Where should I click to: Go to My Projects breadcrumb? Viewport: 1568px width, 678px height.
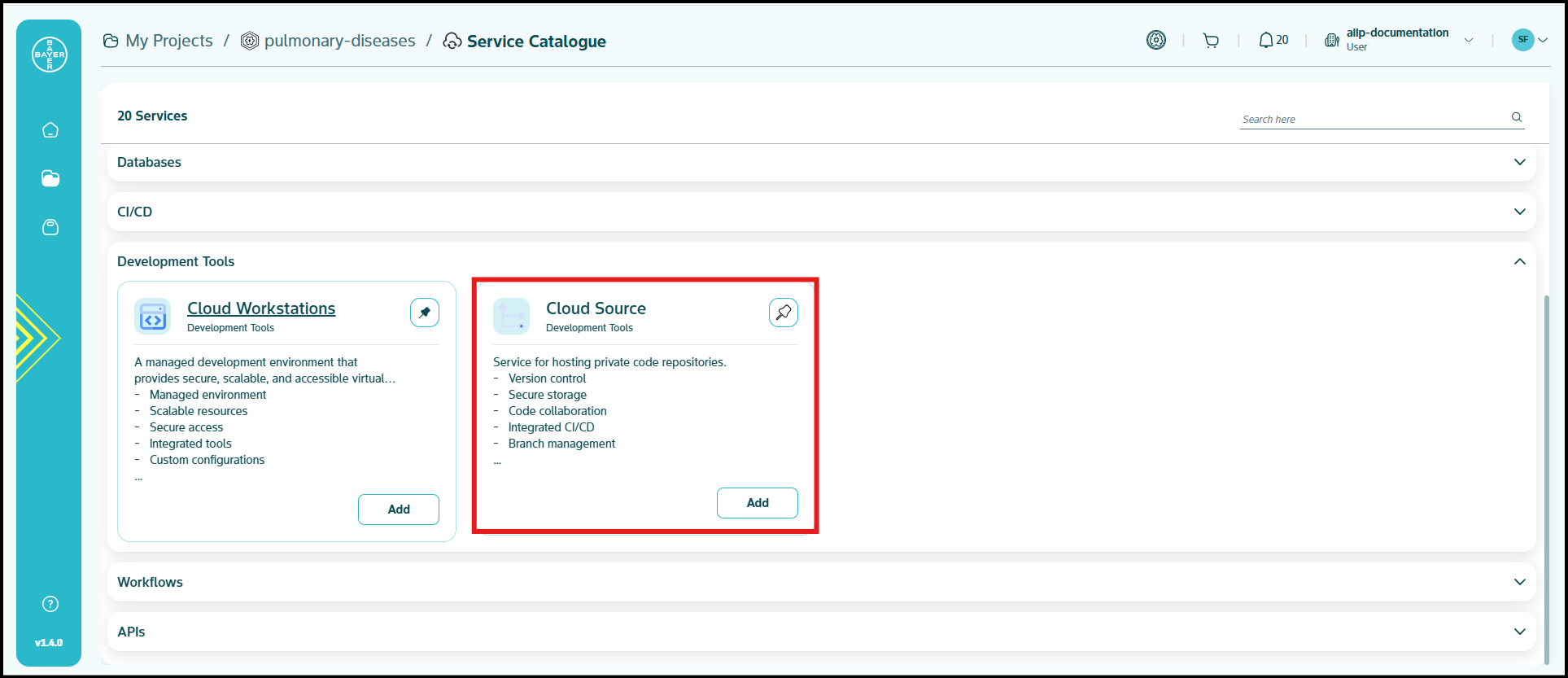168,41
